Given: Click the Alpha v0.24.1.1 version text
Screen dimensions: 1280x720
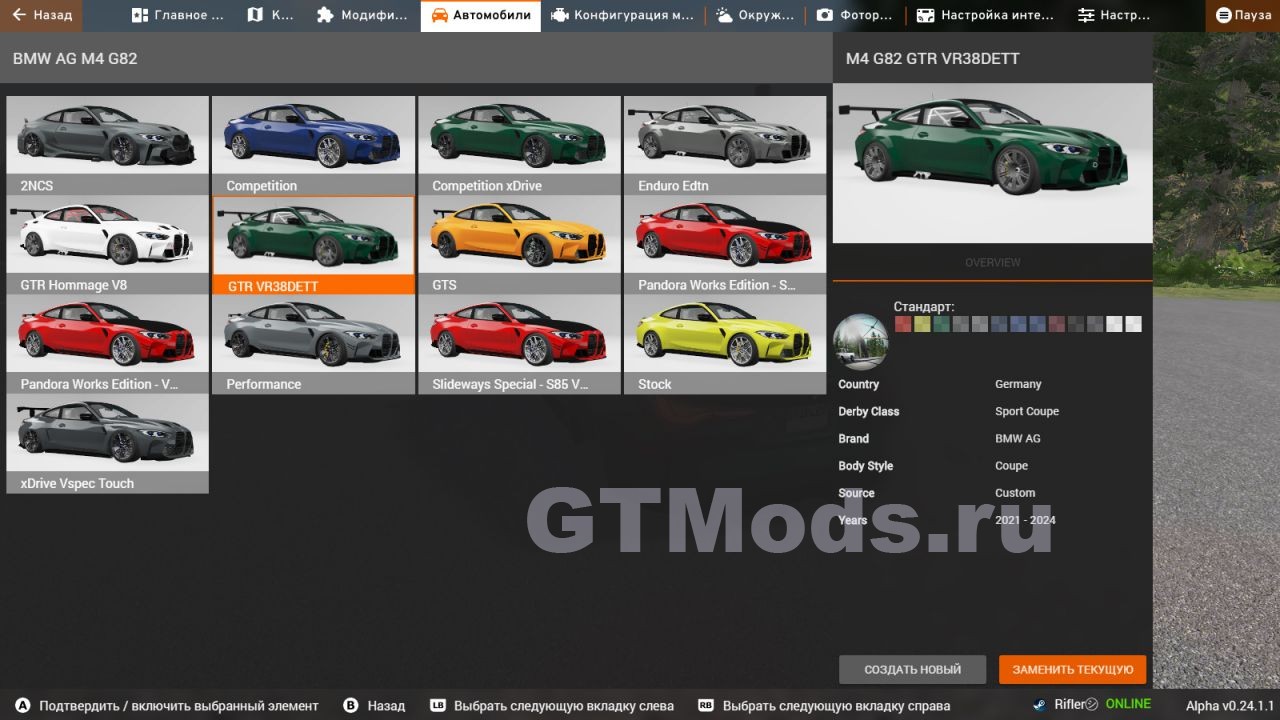Looking at the screenshot, I should tap(1230, 705).
